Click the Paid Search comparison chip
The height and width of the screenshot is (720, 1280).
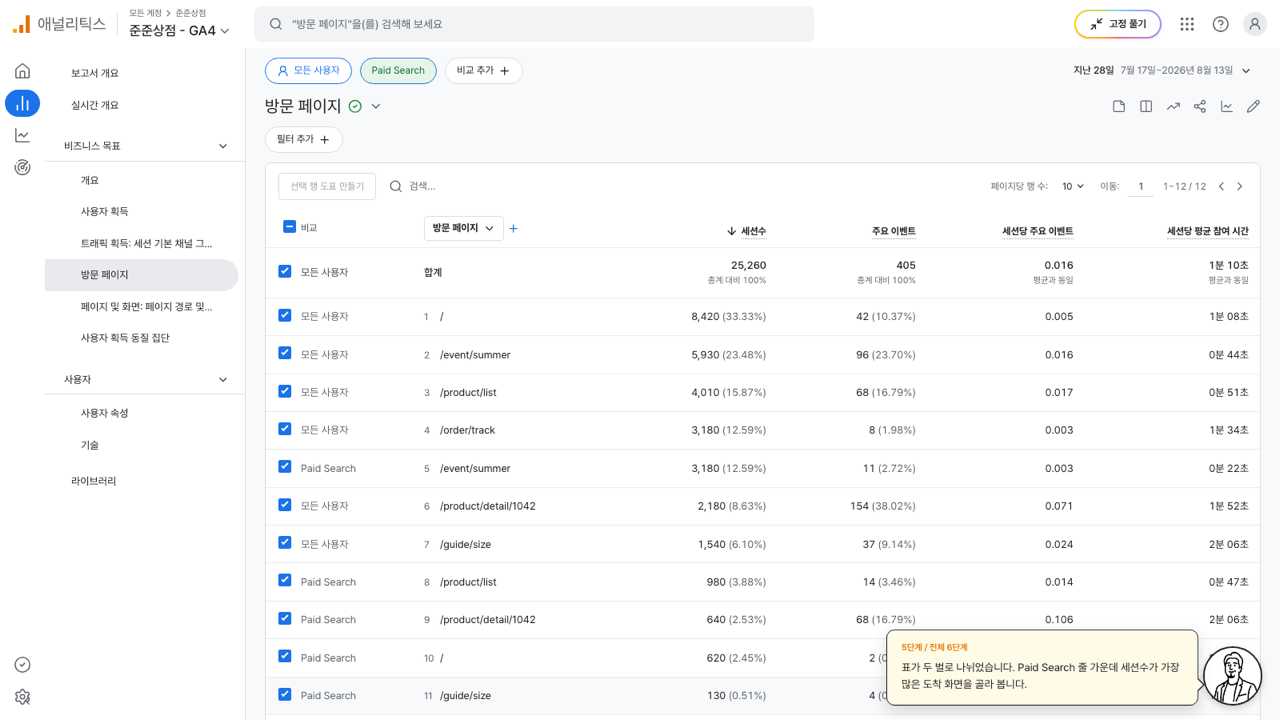pos(398,71)
